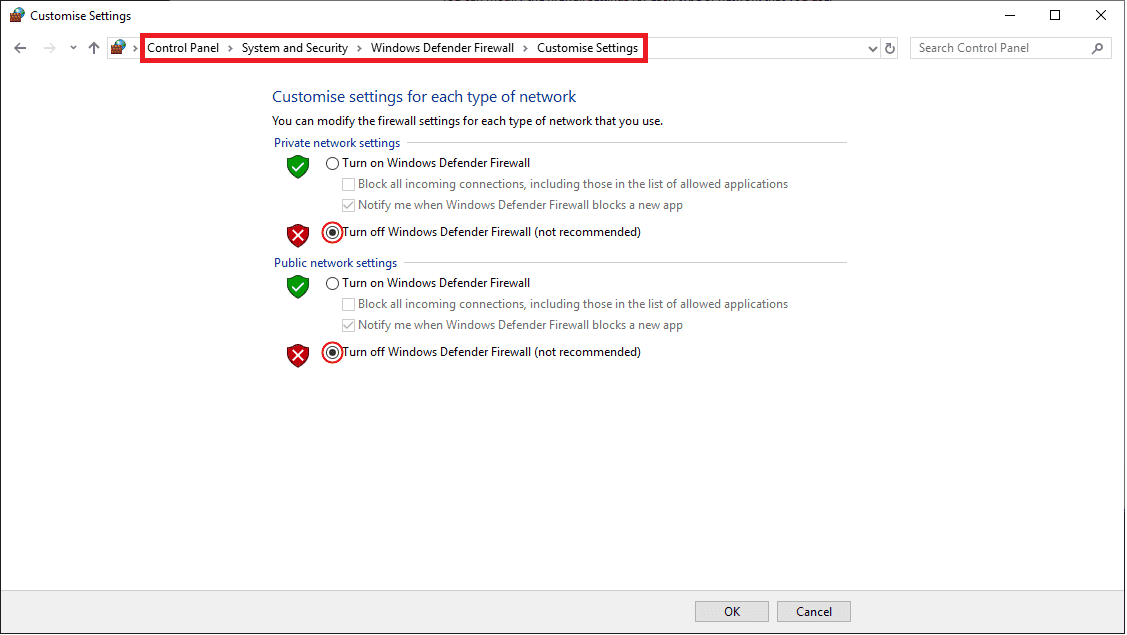This screenshot has height=635, width=1127.
Task: Check Block all incoming connections for private network
Action: (x=348, y=184)
